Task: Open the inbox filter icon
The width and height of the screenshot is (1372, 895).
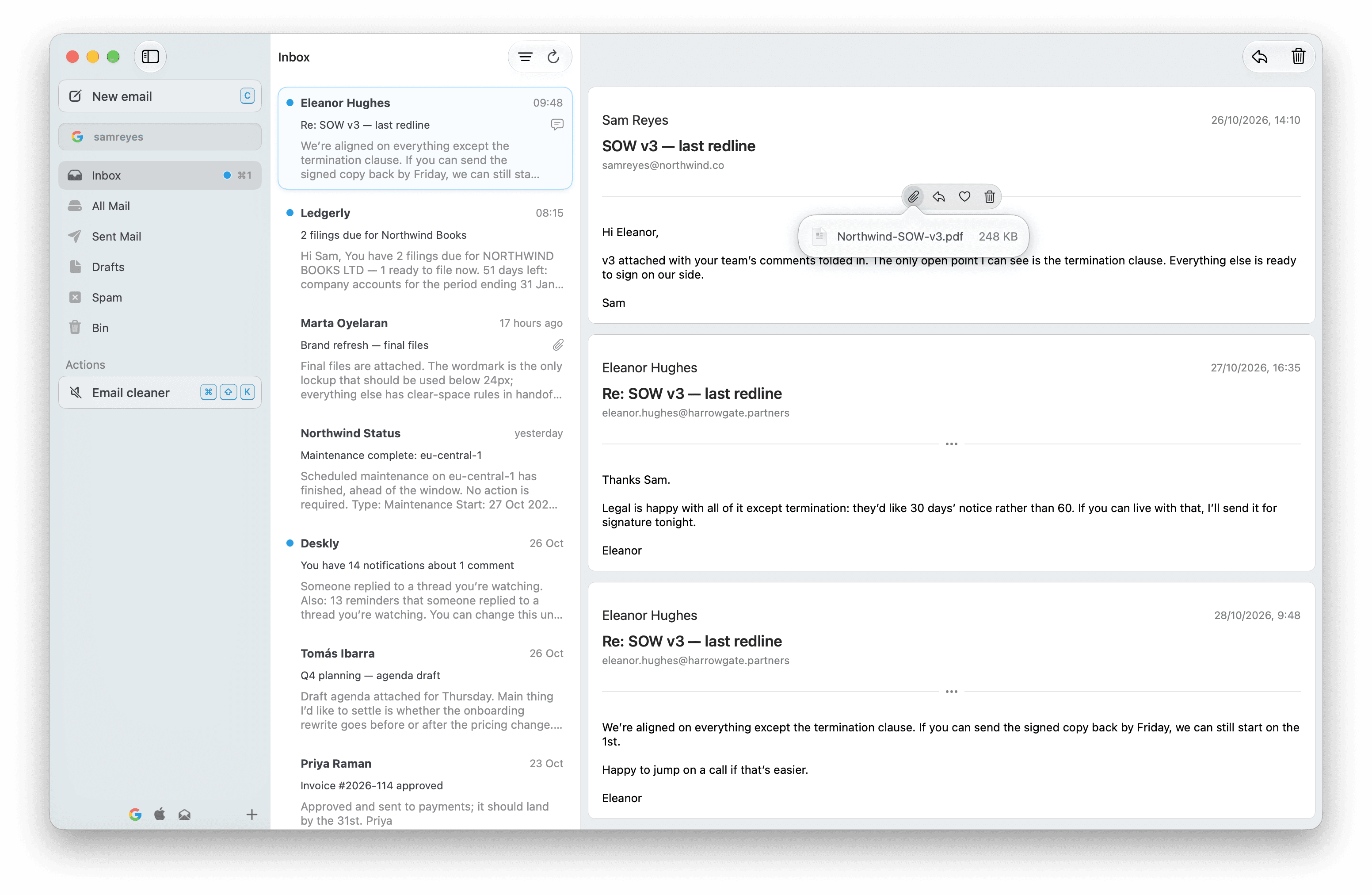Action: [x=525, y=57]
